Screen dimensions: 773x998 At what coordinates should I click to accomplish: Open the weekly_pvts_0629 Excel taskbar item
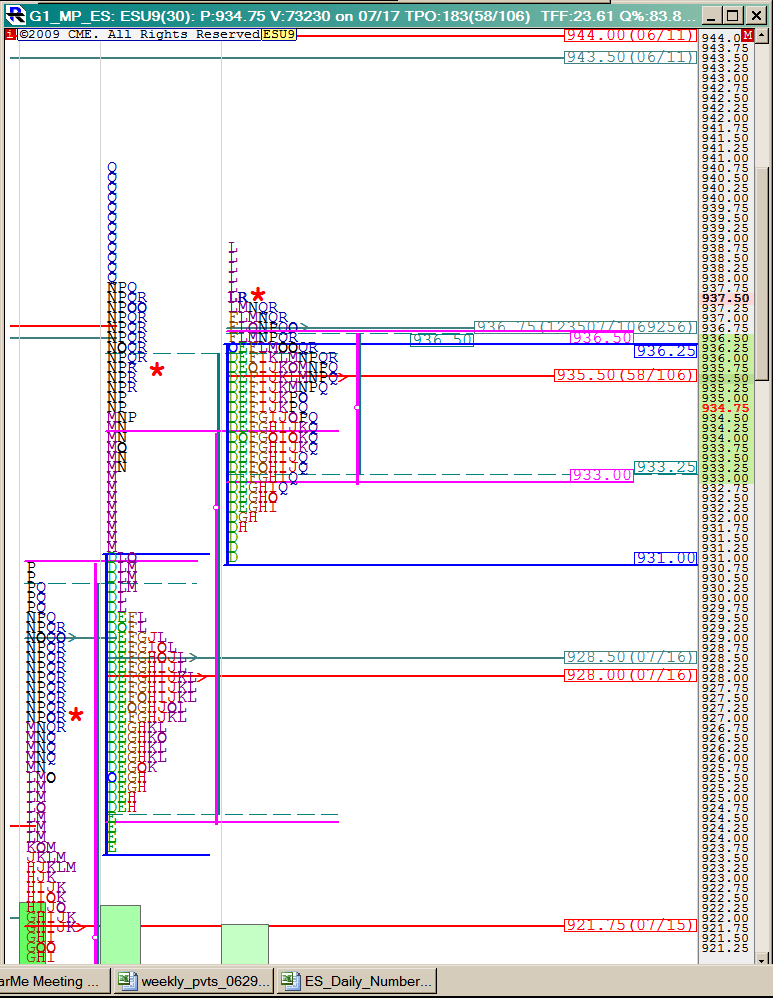[194, 981]
